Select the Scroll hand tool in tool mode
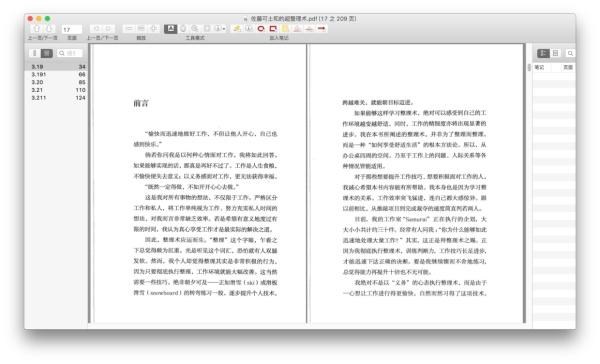Screen dimensions: 600x364 point(183,29)
